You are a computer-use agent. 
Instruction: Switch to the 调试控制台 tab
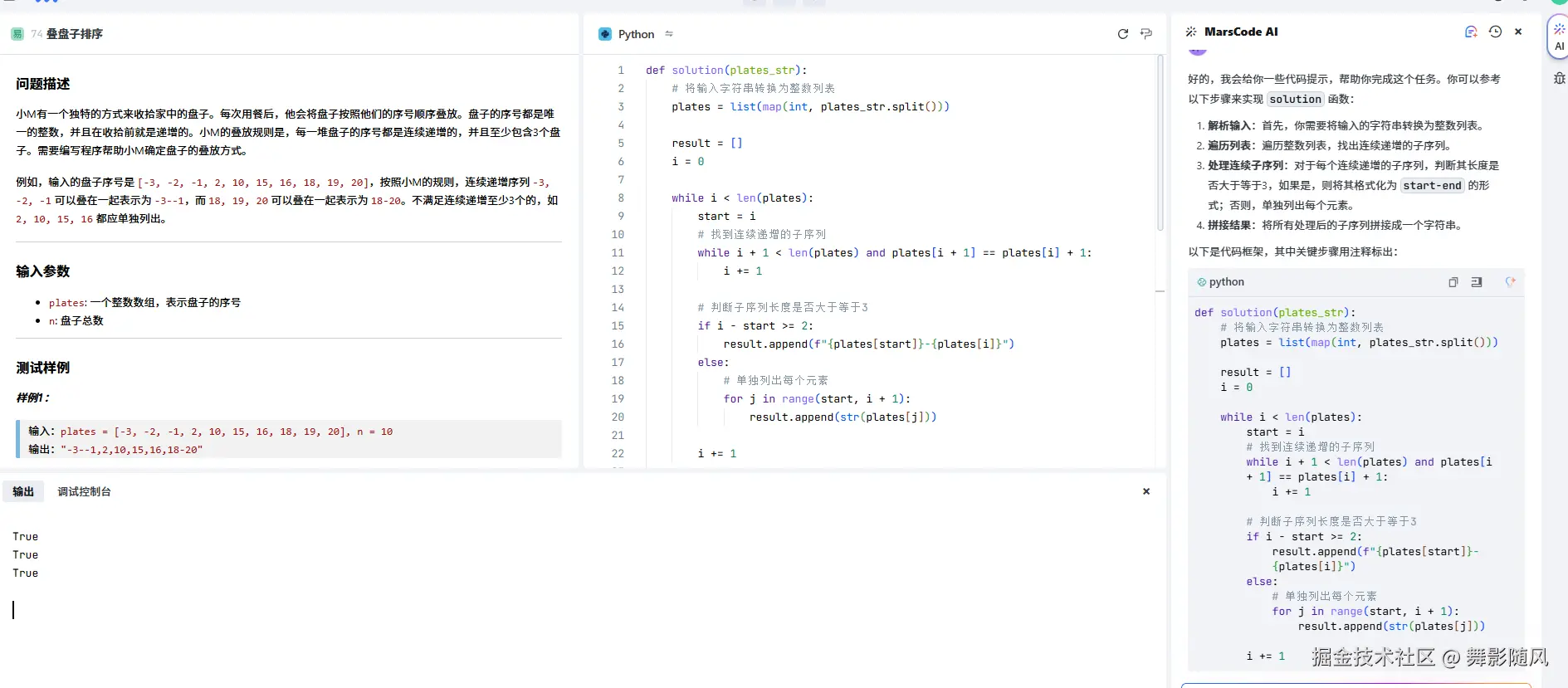coord(84,491)
